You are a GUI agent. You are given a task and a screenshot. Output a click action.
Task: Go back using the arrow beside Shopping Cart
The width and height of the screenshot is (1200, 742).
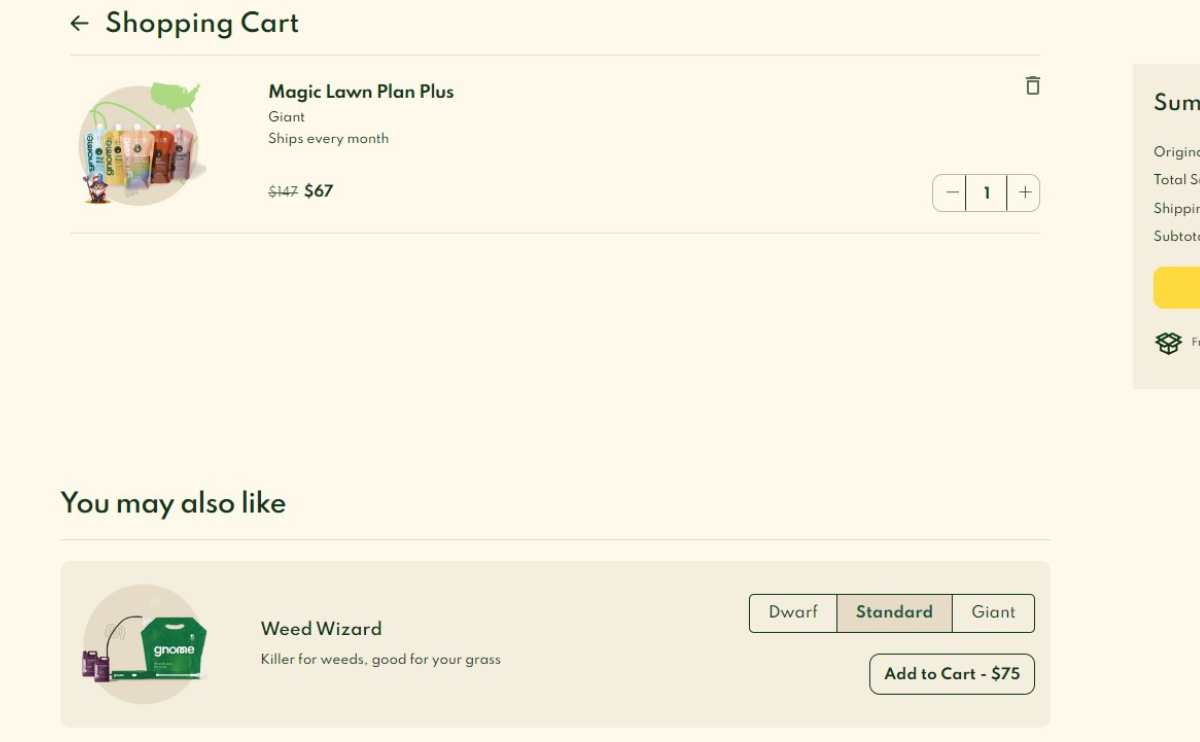click(80, 23)
